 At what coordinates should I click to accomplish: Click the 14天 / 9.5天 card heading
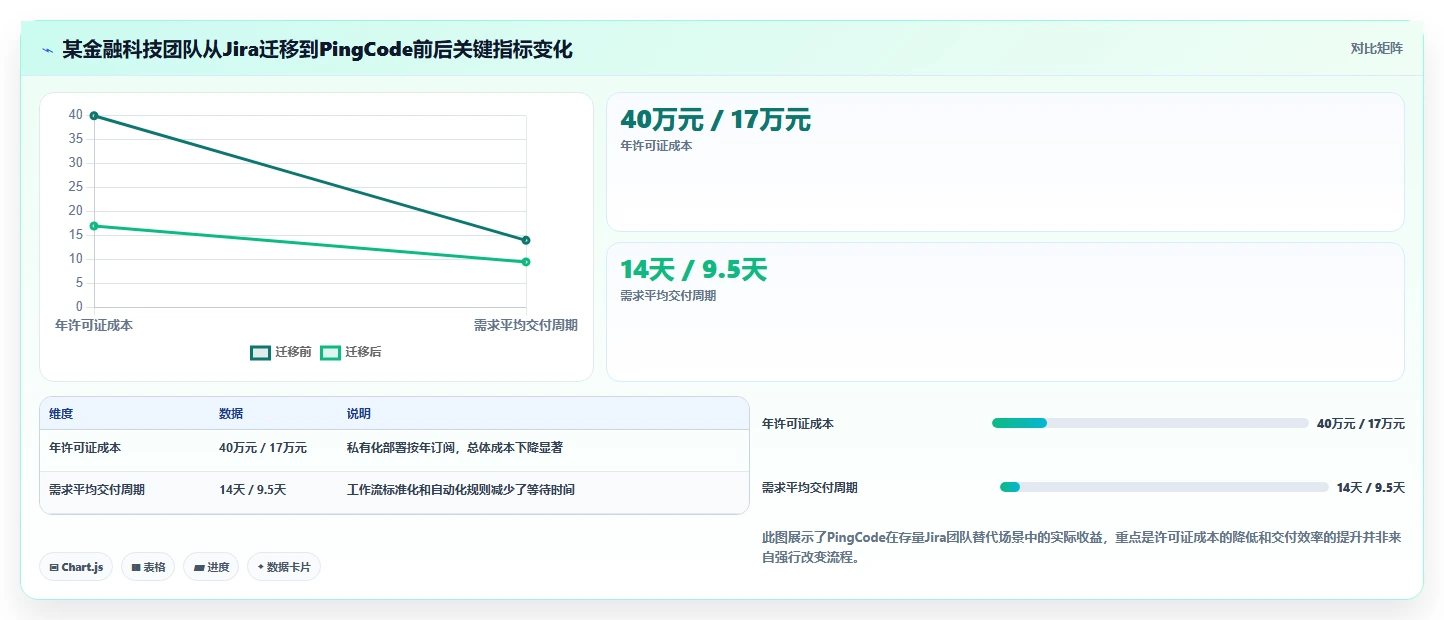point(693,270)
